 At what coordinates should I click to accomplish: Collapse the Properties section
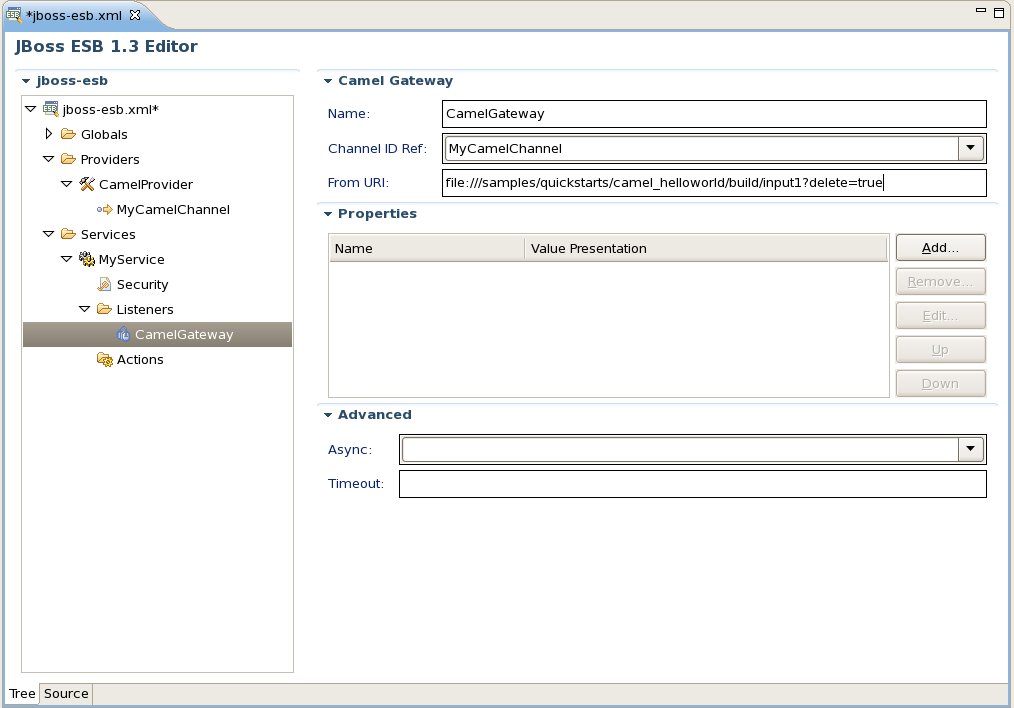click(x=328, y=214)
